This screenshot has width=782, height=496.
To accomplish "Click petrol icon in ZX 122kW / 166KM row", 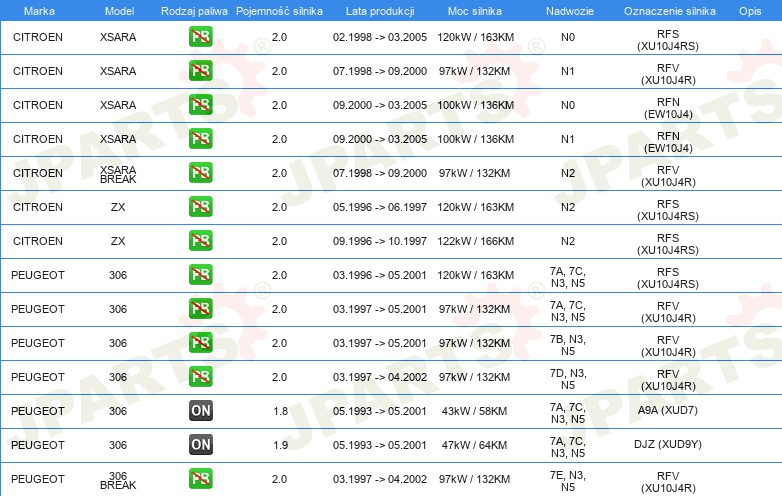I will click(200, 241).
